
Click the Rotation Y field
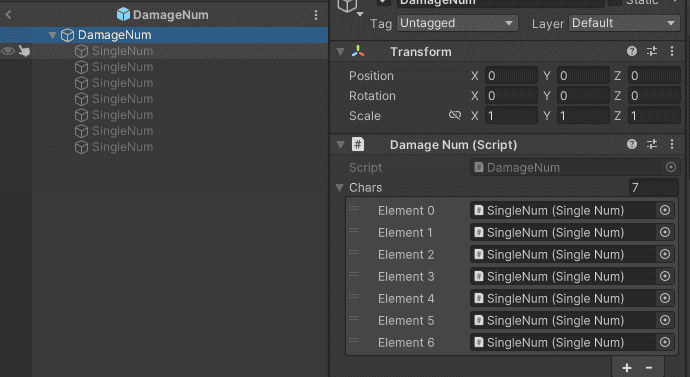tap(583, 96)
